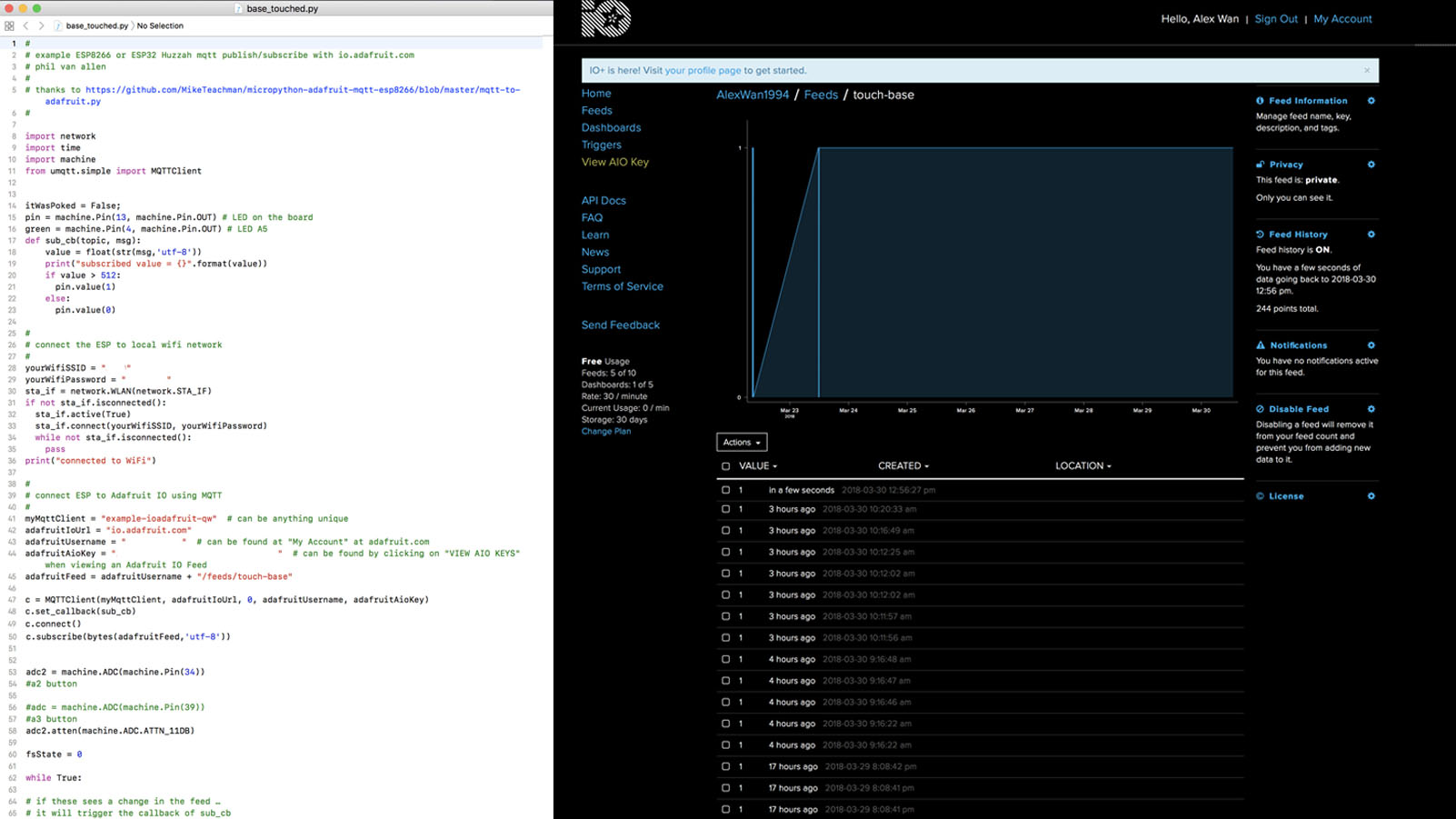Check the row created at 10:20:33 am

pos(725,509)
